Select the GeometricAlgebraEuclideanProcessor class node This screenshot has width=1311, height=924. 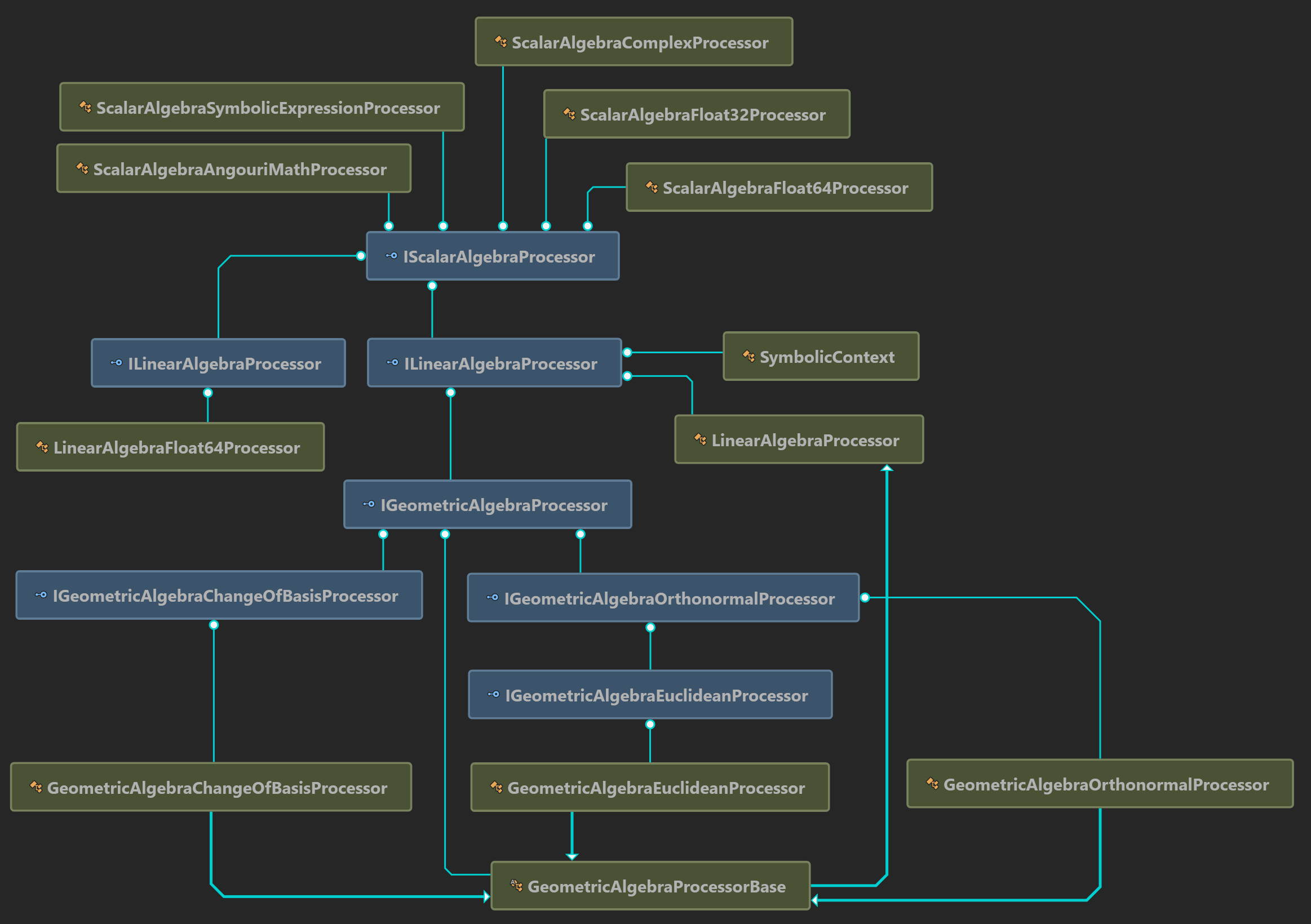[x=649, y=788]
